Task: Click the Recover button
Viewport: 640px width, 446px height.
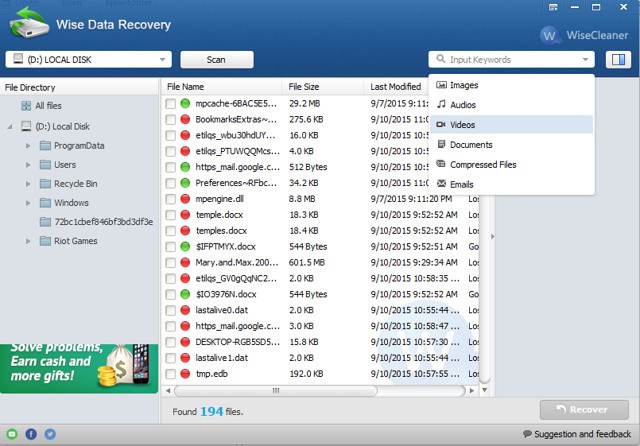Action: [x=584, y=410]
